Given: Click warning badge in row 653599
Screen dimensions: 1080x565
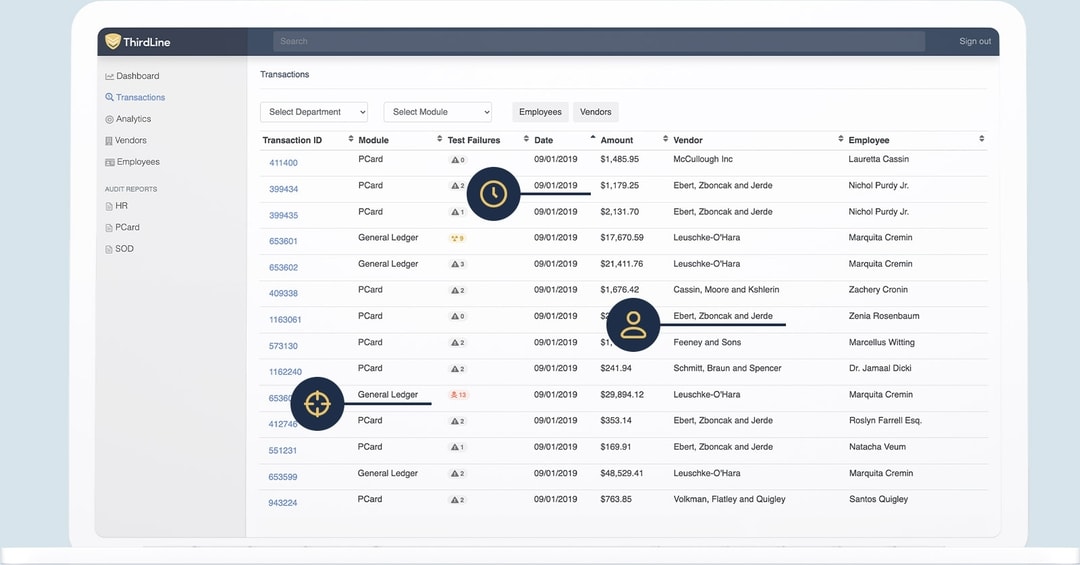Looking at the screenshot, I should pyautogui.click(x=458, y=474).
